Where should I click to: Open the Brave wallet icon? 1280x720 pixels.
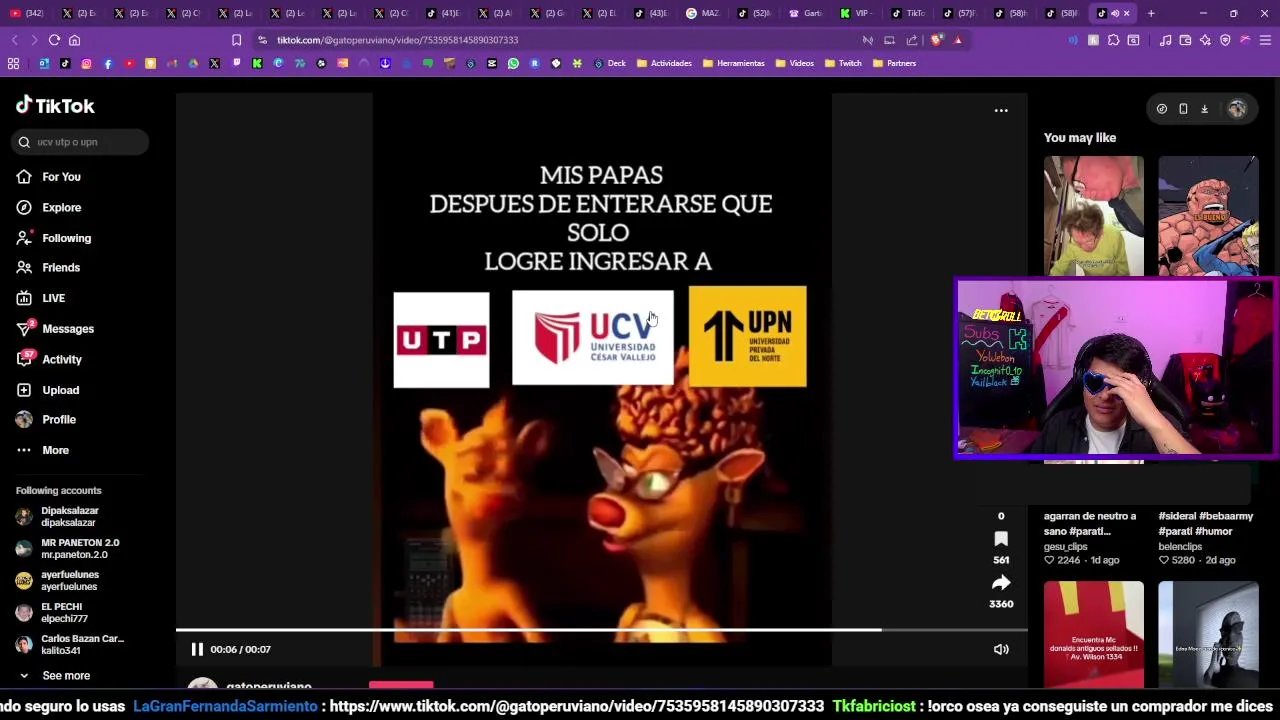point(1185,40)
